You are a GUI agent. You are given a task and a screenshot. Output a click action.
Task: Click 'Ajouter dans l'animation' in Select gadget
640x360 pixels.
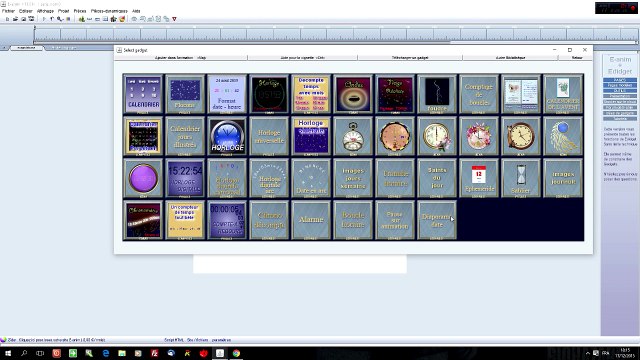coord(180,58)
